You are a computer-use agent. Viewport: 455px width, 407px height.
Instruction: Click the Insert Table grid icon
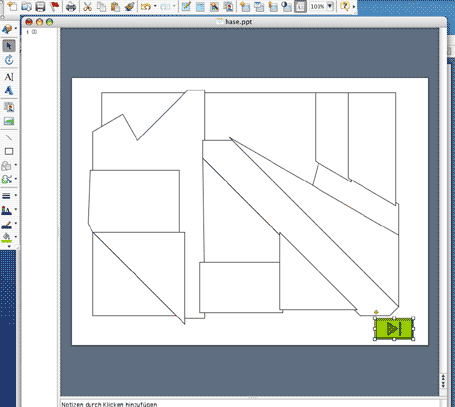pos(200,6)
